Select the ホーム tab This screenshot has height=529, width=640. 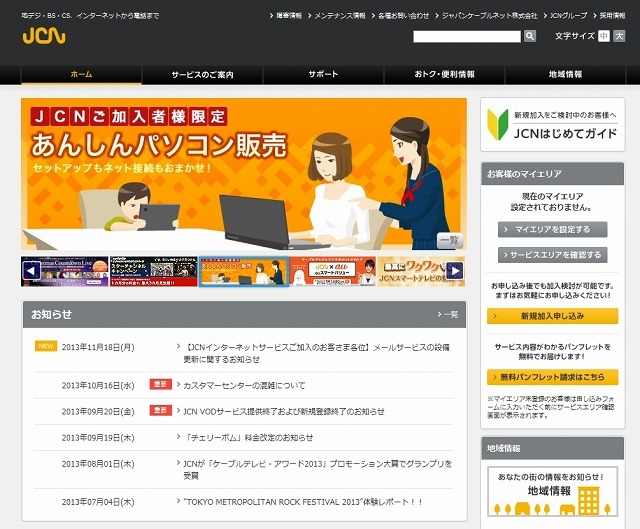click(81, 74)
